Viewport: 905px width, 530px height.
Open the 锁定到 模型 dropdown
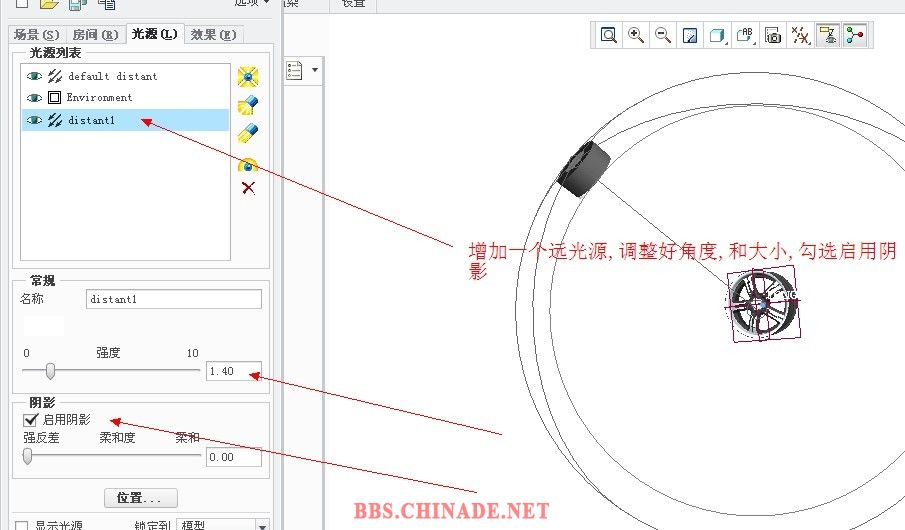tap(222, 524)
